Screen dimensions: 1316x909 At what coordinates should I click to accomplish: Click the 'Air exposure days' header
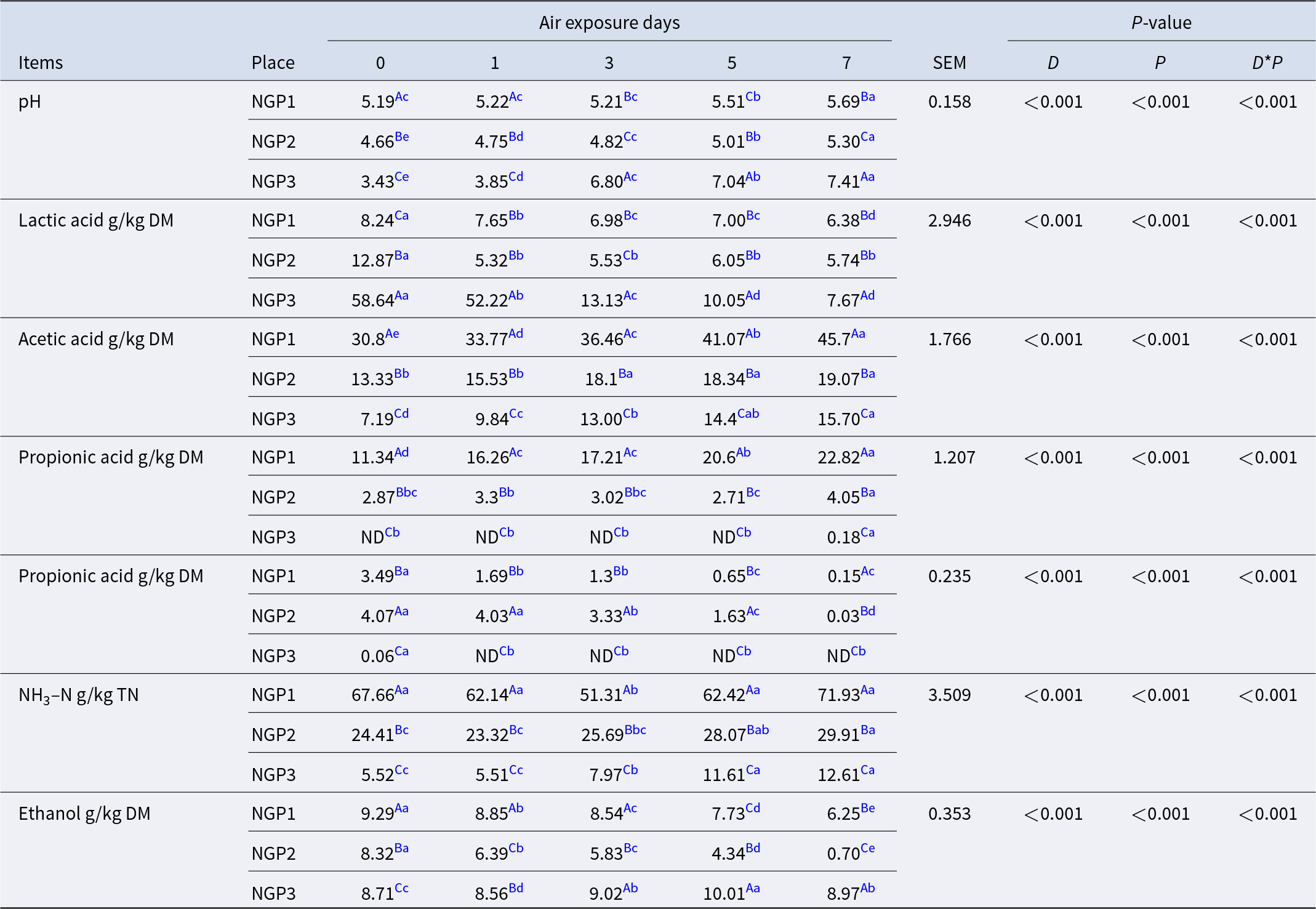tap(609, 23)
